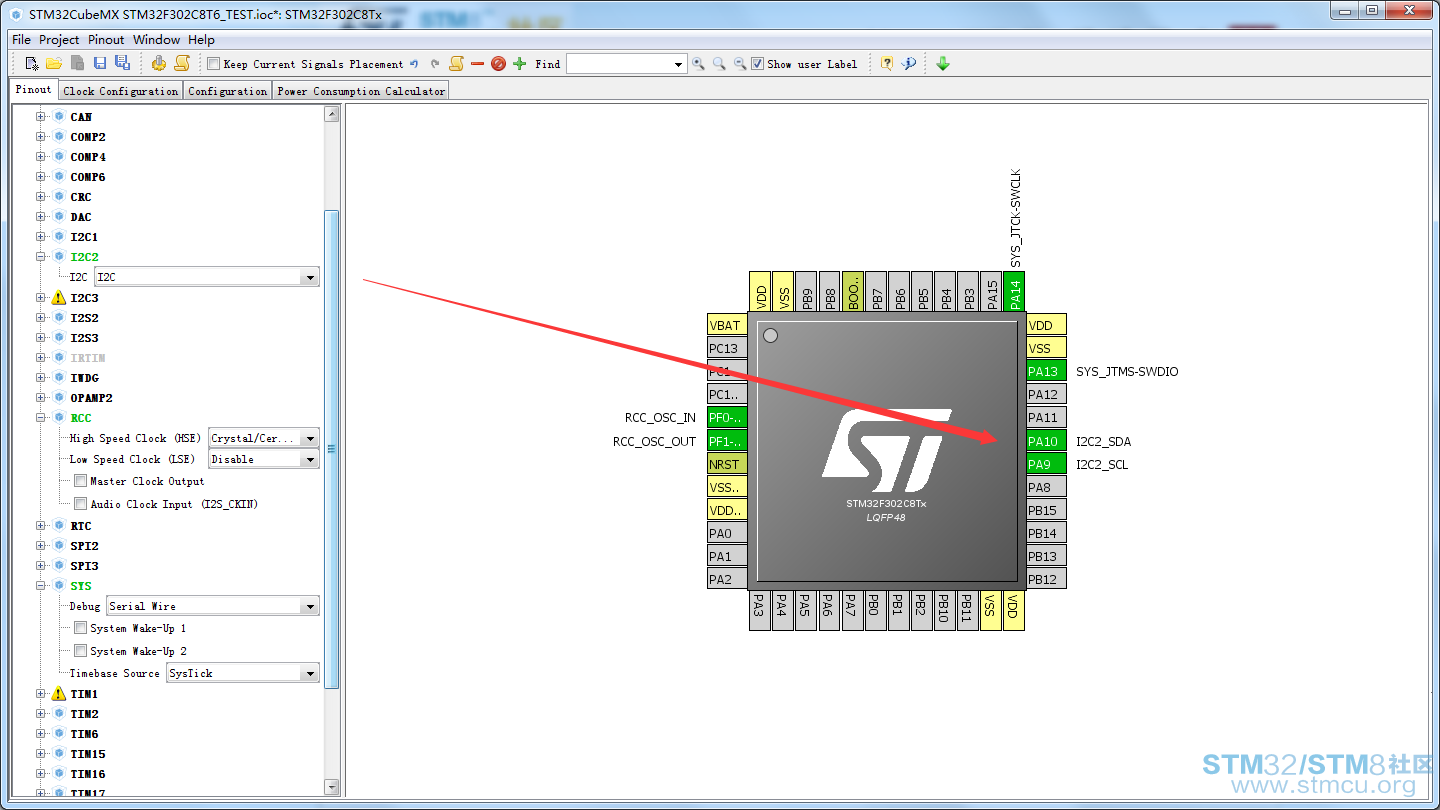Open help using the yellow question mark icon

(x=887, y=64)
